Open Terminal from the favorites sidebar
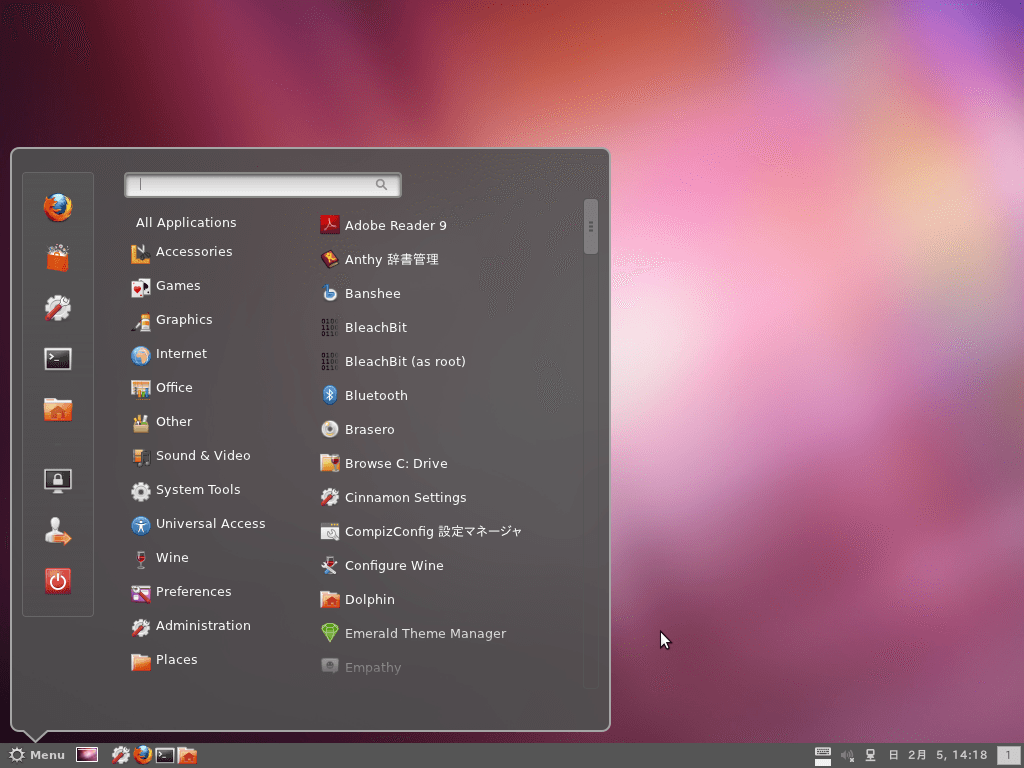 pyautogui.click(x=58, y=359)
